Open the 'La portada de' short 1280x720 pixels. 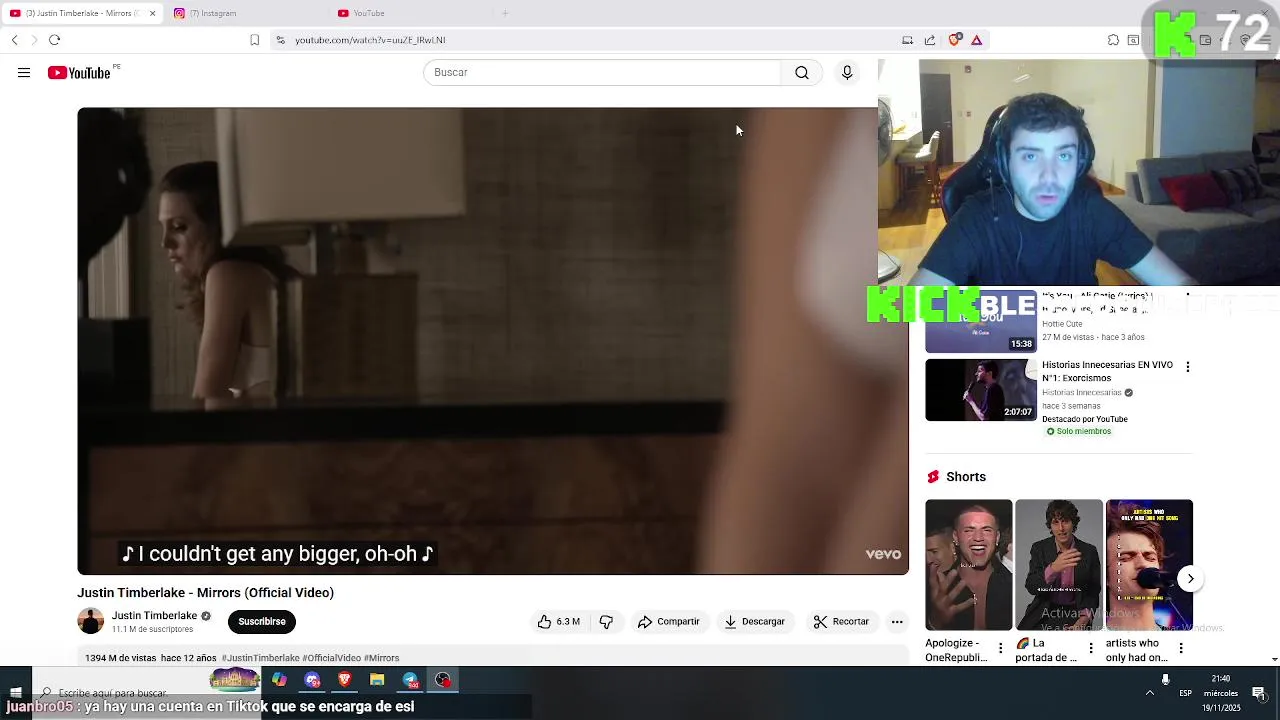1059,565
